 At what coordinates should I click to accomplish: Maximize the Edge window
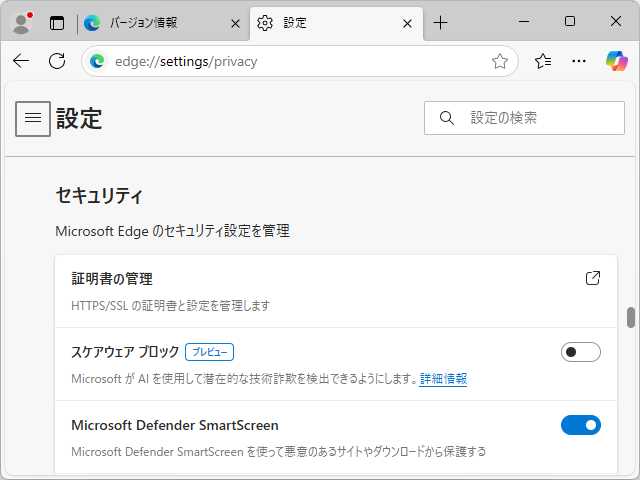pos(570,22)
